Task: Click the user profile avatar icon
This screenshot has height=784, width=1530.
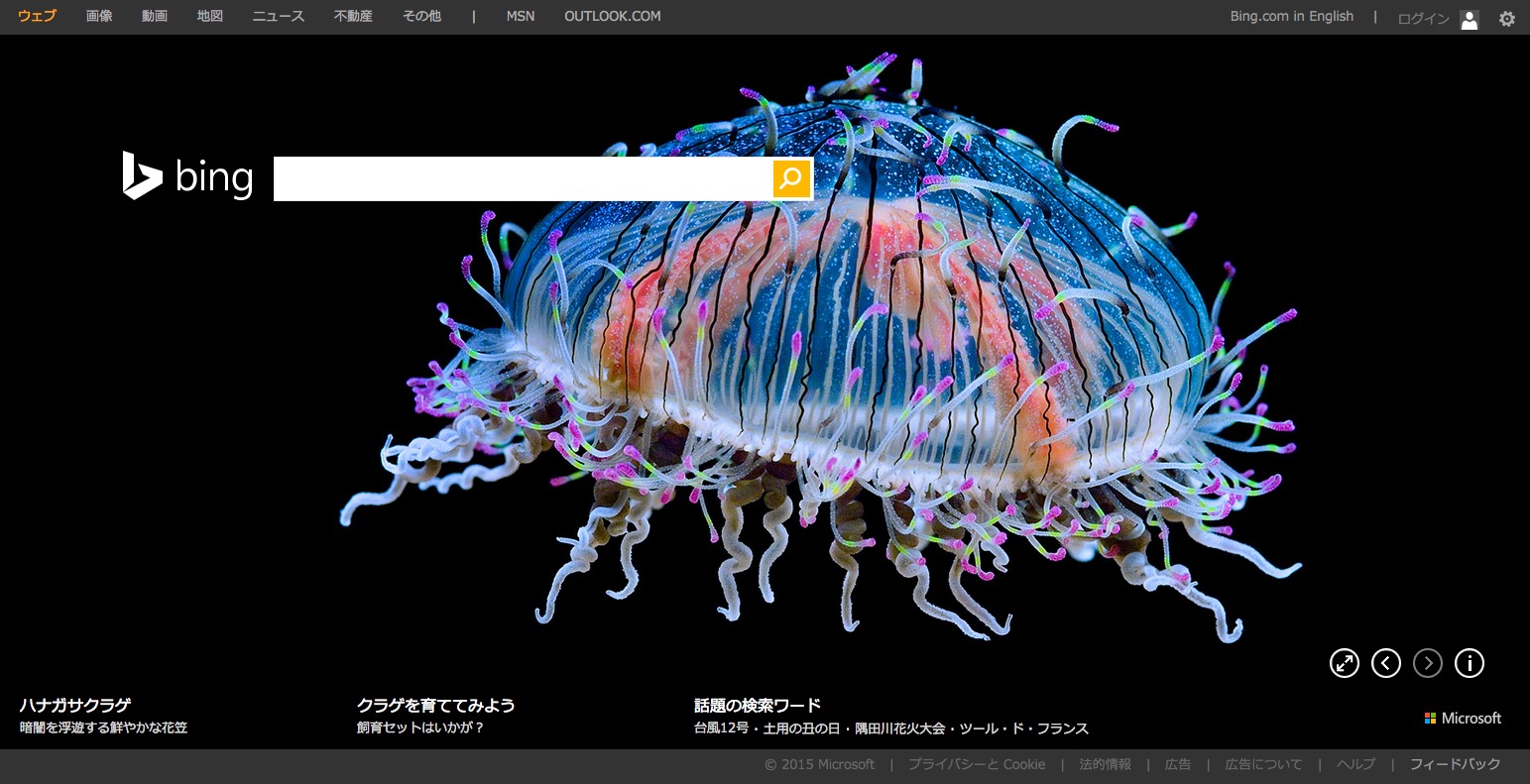Action: point(1470,19)
